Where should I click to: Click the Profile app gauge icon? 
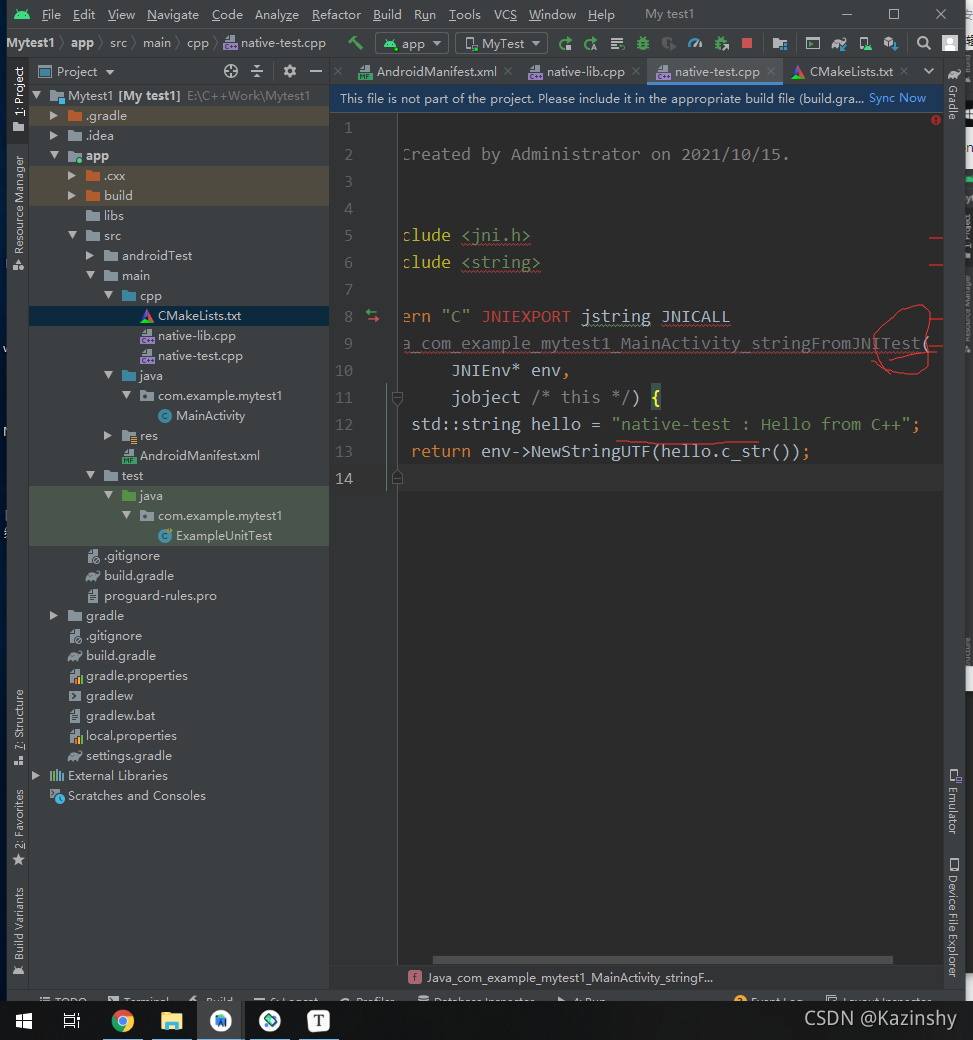[x=695, y=44]
